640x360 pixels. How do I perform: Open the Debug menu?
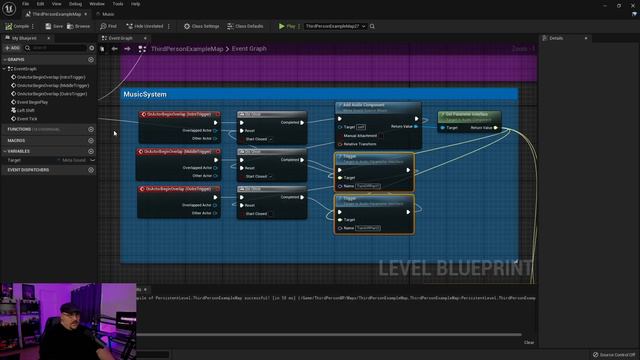tap(75, 4)
